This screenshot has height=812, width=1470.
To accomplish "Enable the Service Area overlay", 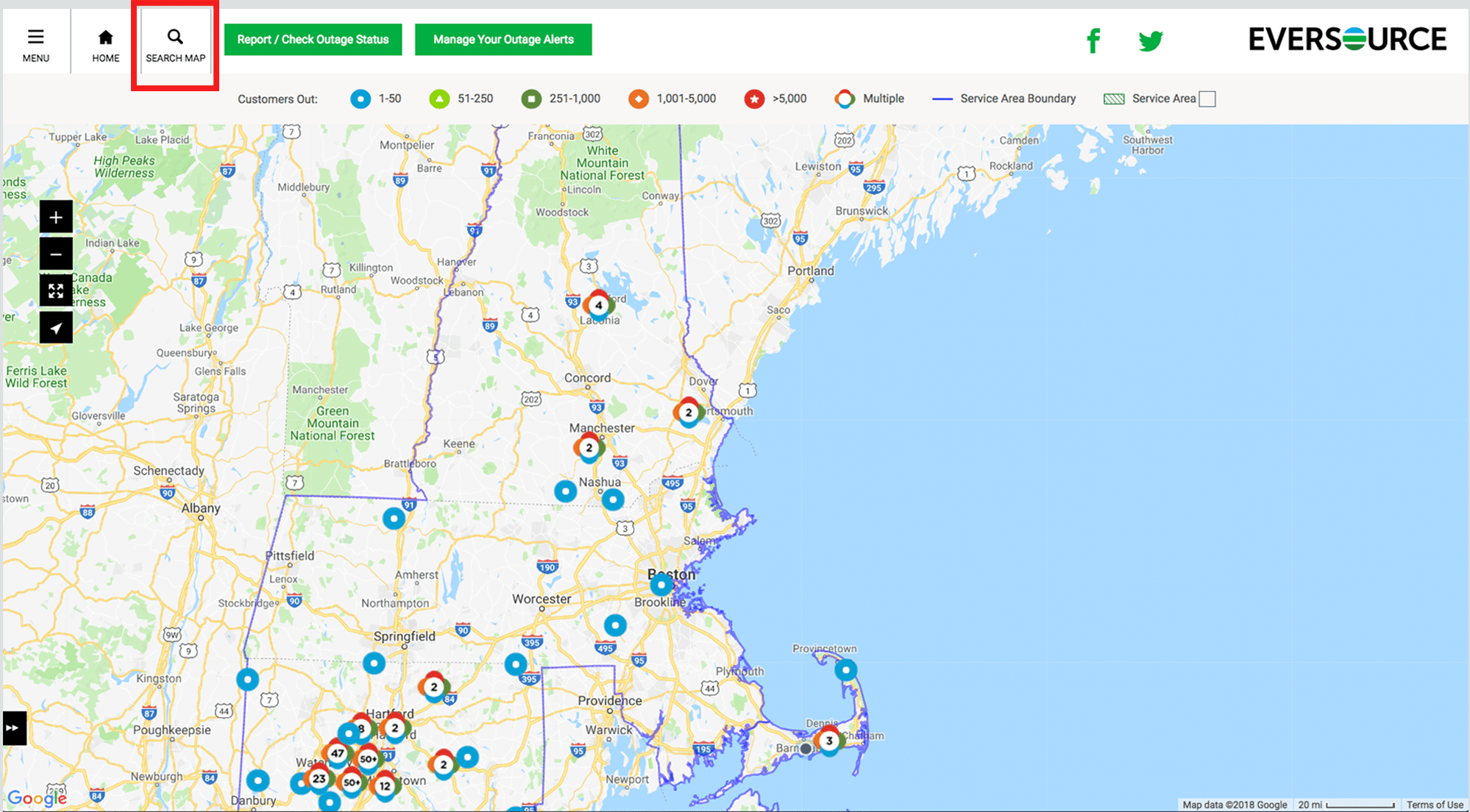I will point(1207,98).
